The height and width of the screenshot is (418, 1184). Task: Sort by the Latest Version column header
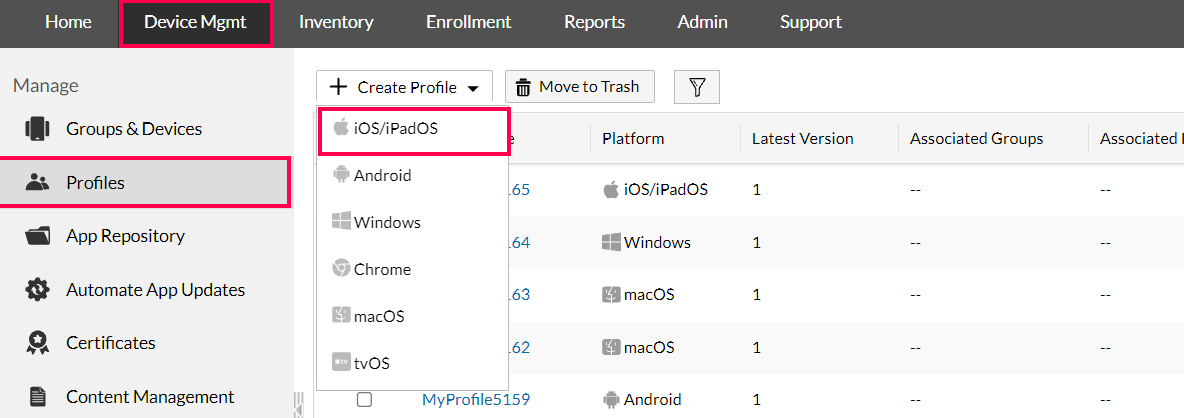coord(802,139)
